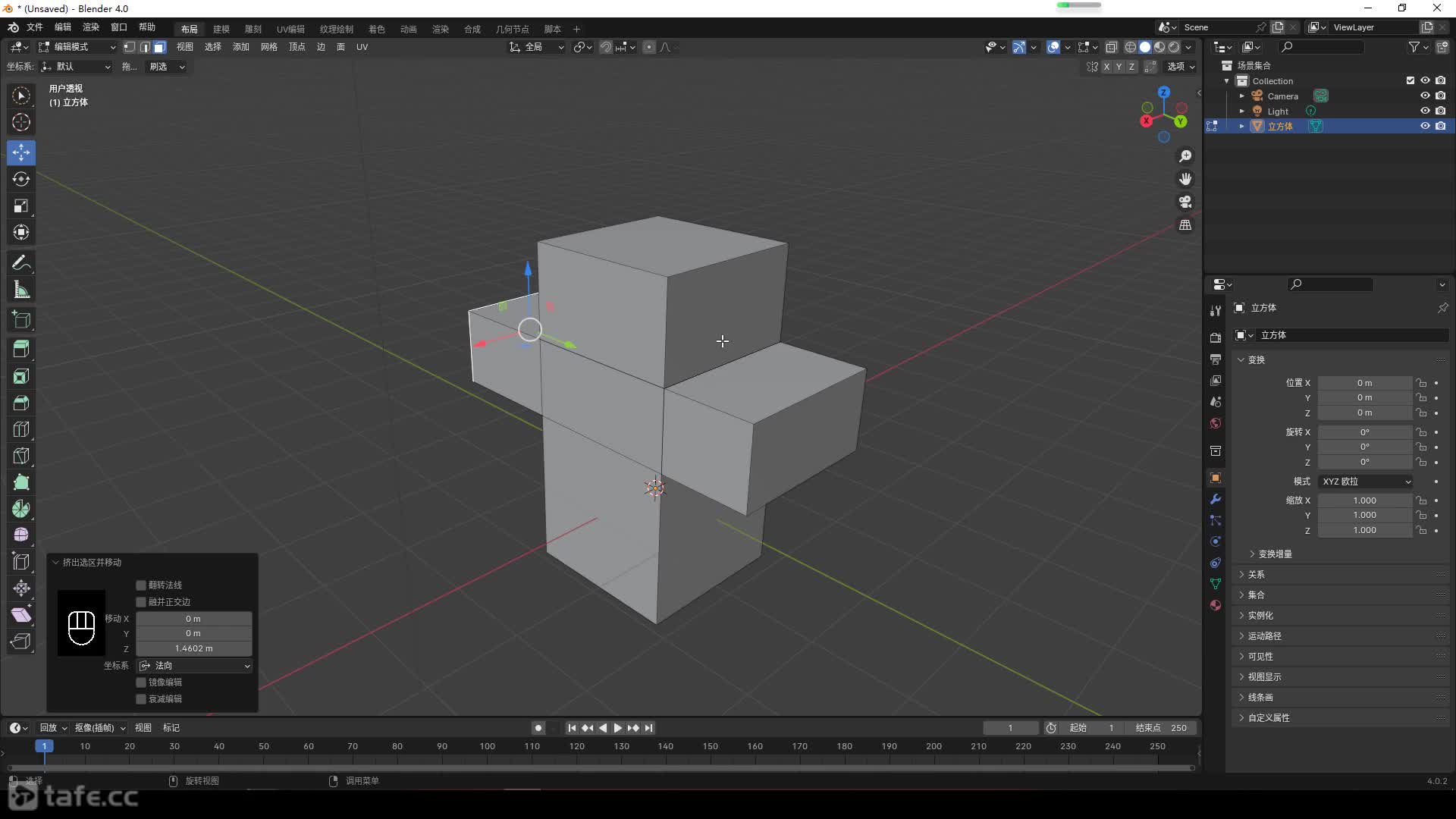Image resolution: width=1456 pixels, height=819 pixels.
Task: Enable 融并正交边 checkbox
Action: click(x=141, y=601)
